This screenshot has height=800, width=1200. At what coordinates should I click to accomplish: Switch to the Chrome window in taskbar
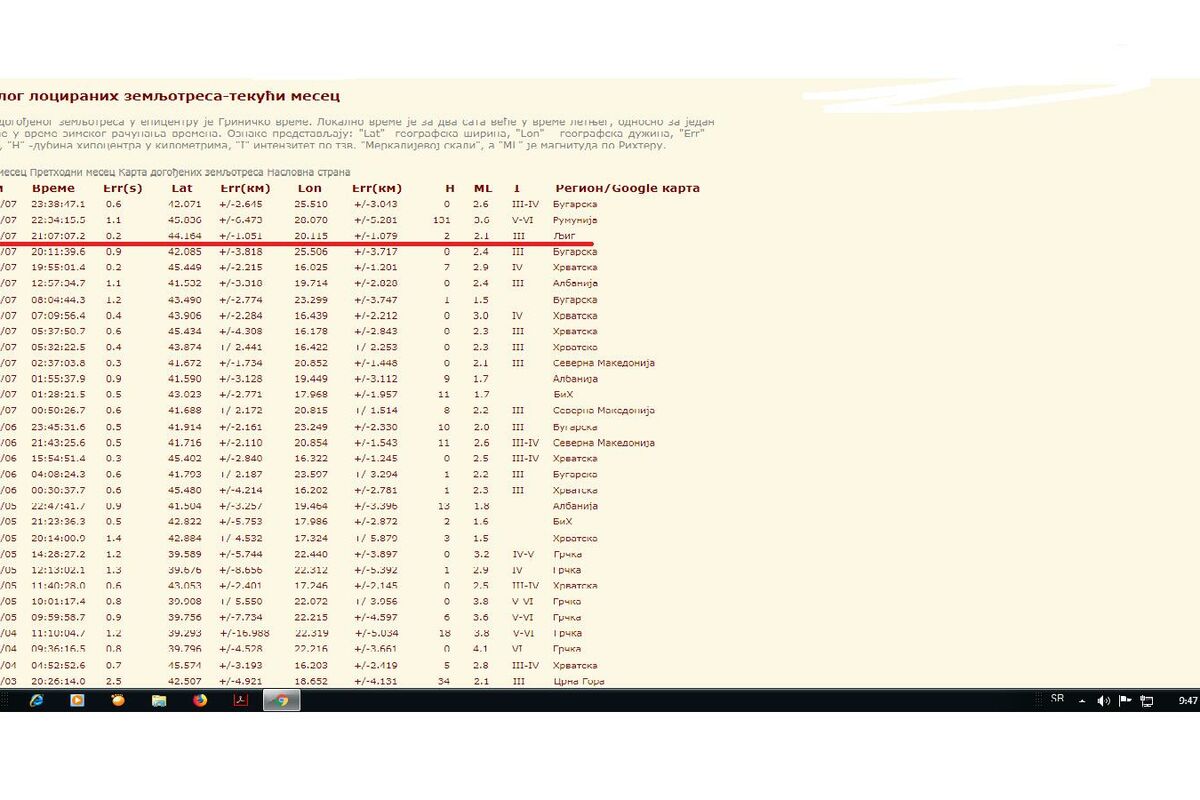coord(281,701)
